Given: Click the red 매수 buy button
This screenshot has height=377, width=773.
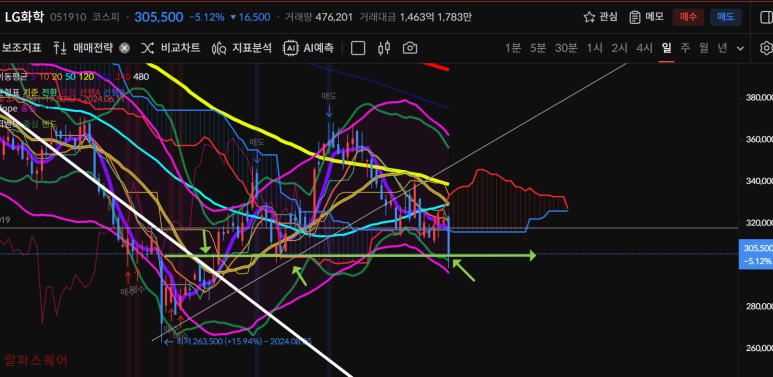Looking at the screenshot, I should 688,17.
